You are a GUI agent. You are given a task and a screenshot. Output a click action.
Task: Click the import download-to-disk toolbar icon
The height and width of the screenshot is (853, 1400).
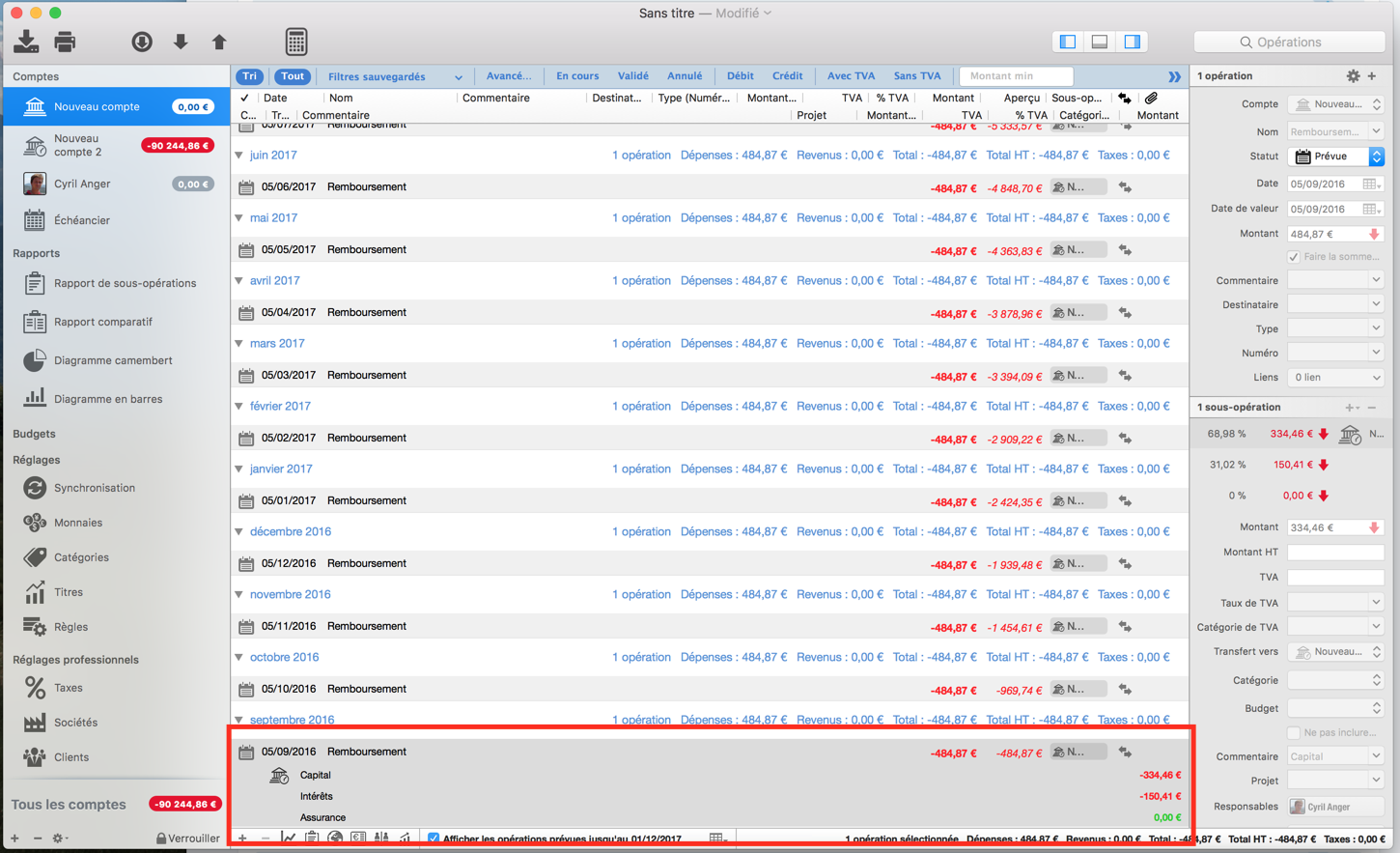(26, 42)
